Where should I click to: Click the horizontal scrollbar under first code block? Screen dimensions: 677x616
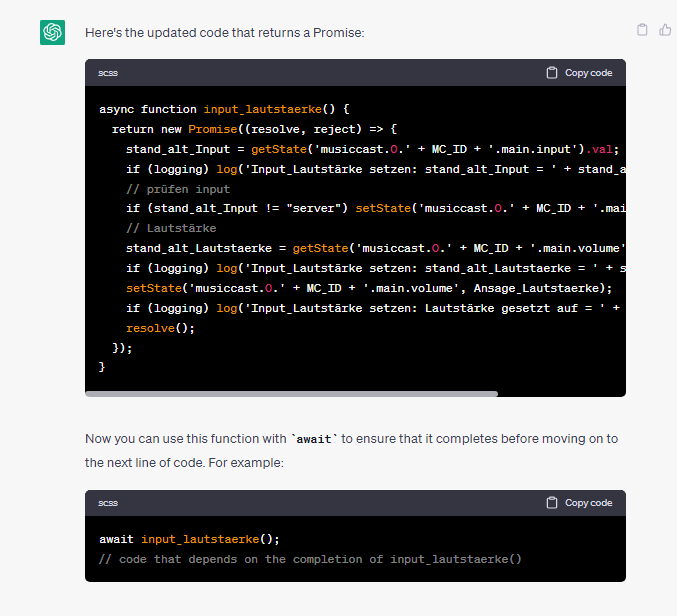(x=291, y=394)
